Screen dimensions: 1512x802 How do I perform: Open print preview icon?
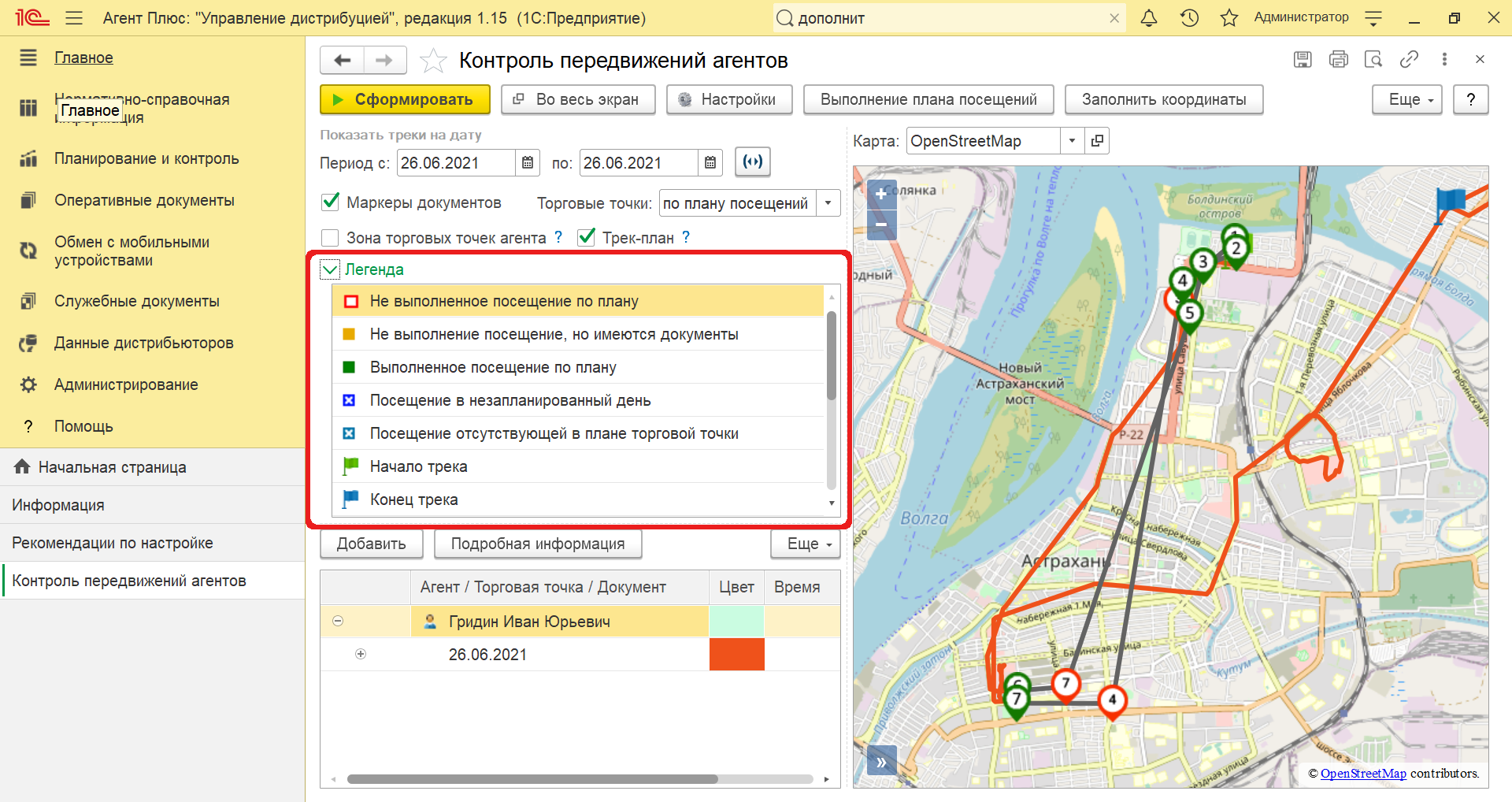pyautogui.click(x=1373, y=59)
